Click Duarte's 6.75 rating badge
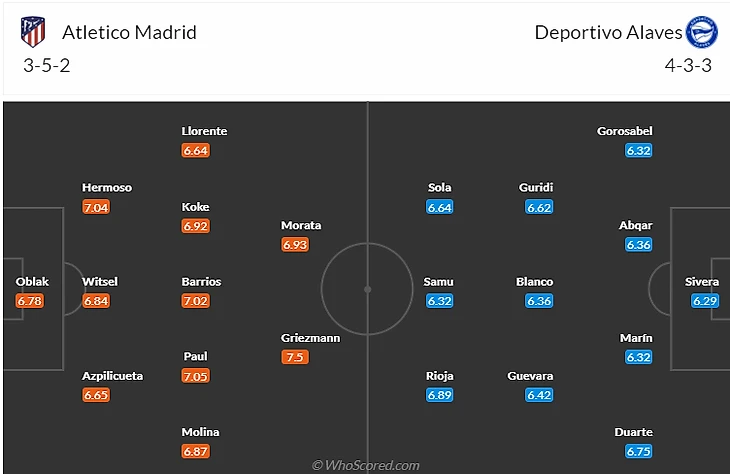 pyautogui.click(x=638, y=451)
